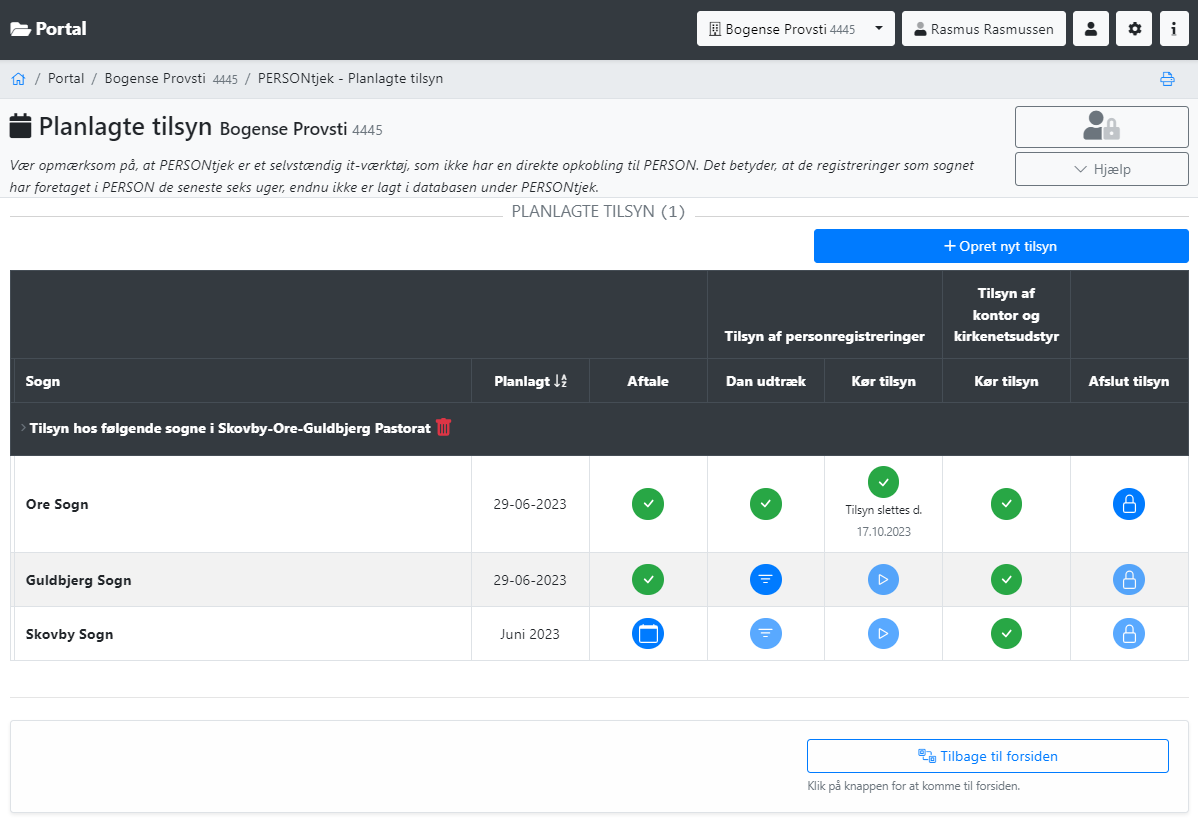This screenshot has height=828, width=1198.
Task: Click the Rasmus Rasmussen user button
Action: (983, 29)
